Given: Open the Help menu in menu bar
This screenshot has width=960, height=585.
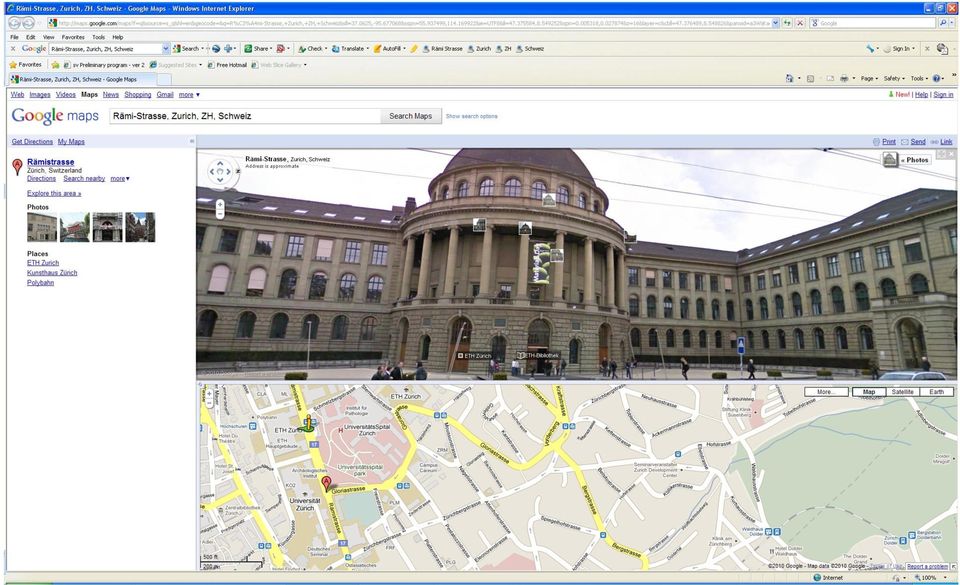Looking at the screenshot, I should pos(118,37).
